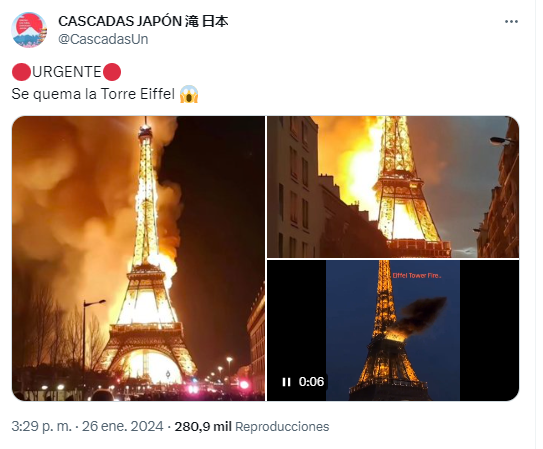This screenshot has width=543, height=449.
Task: Open the CASCADAS JAPÓN display name link
Action: coord(143,21)
